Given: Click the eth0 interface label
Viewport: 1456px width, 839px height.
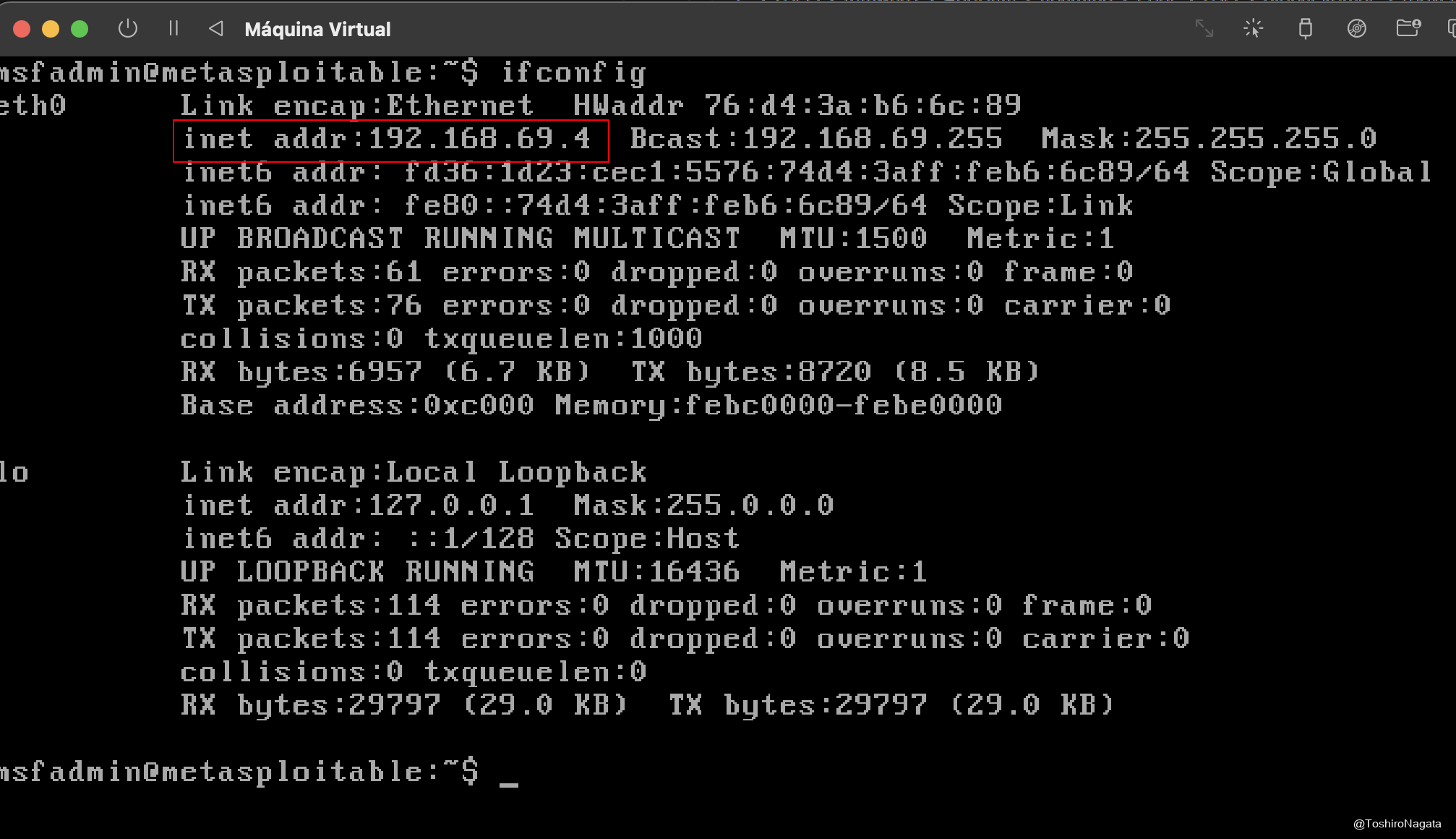Looking at the screenshot, I should 33,106.
